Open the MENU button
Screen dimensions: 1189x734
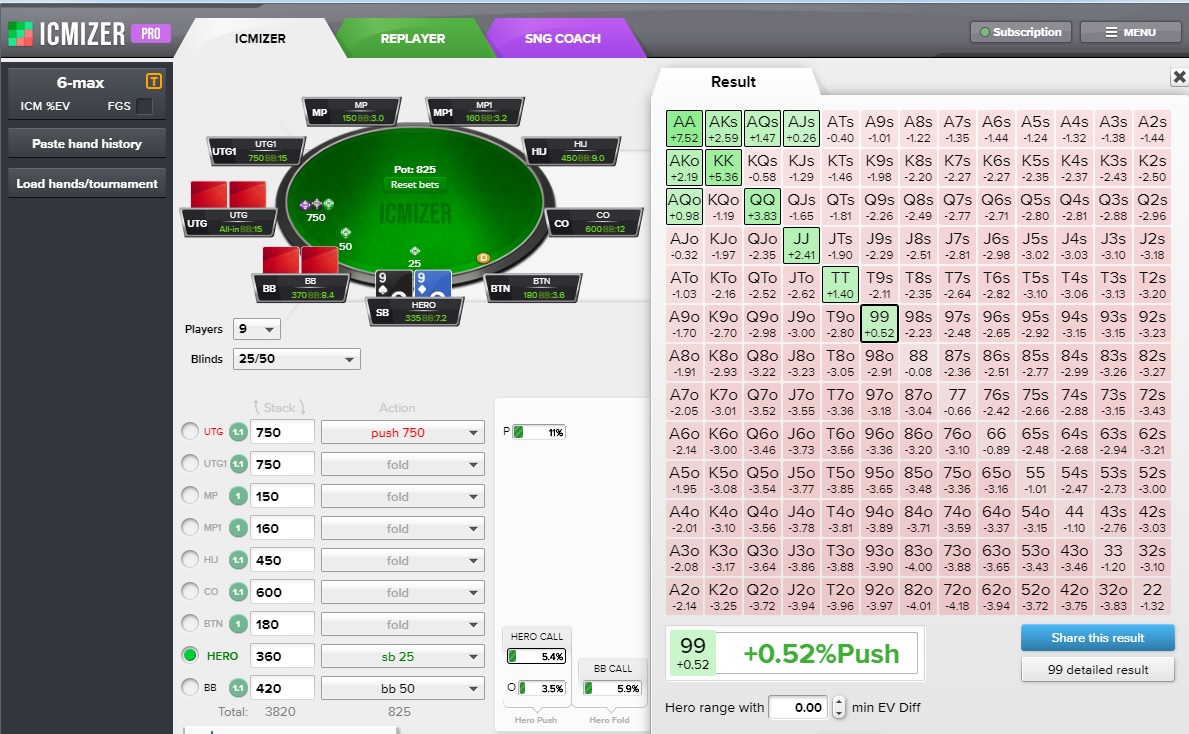click(1130, 32)
